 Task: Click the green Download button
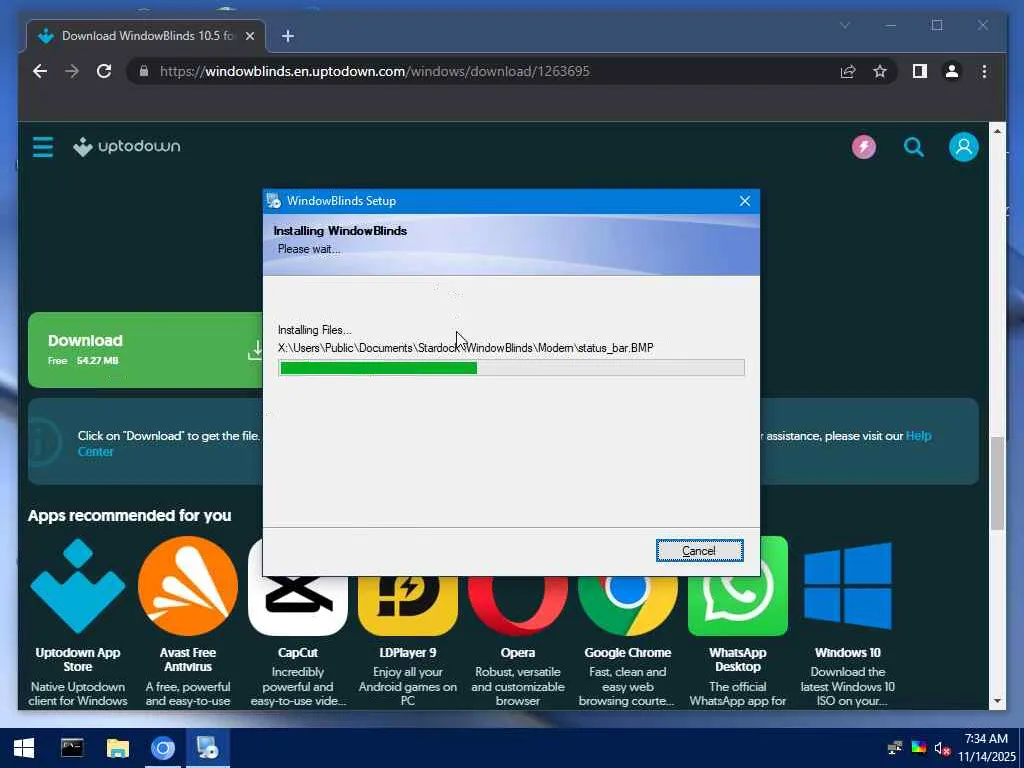tap(145, 350)
